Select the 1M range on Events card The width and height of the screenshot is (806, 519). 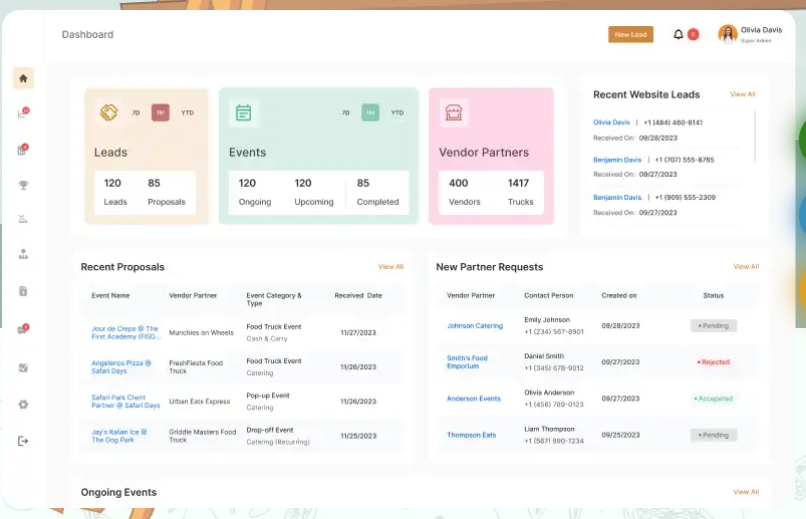point(370,113)
